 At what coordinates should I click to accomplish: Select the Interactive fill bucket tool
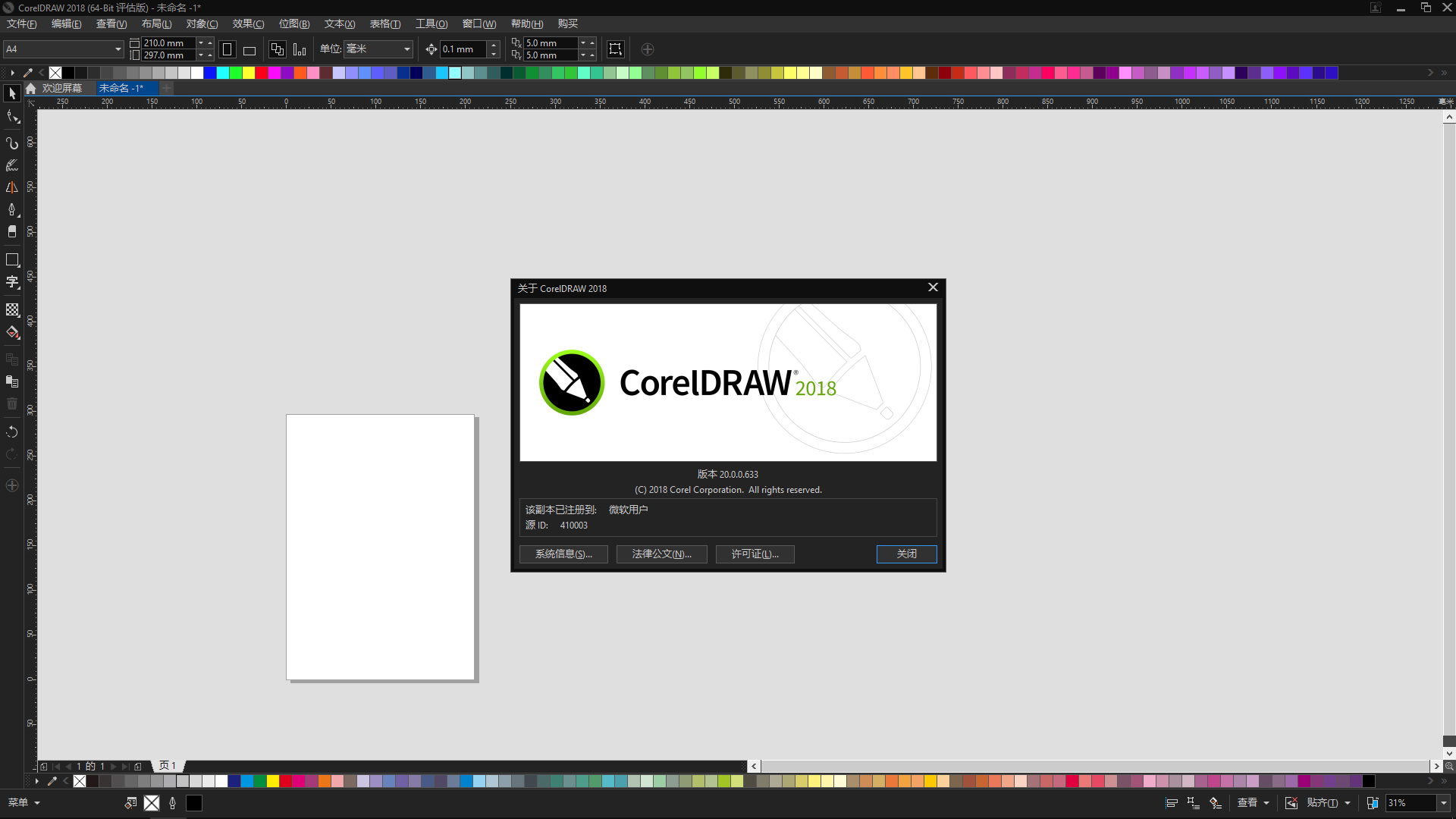12,332
